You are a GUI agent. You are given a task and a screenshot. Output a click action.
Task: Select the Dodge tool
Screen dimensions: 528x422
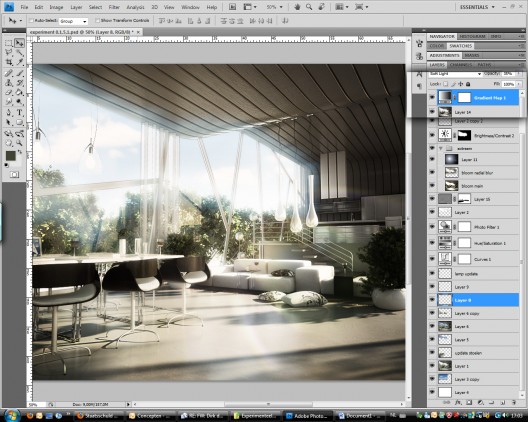20,102
